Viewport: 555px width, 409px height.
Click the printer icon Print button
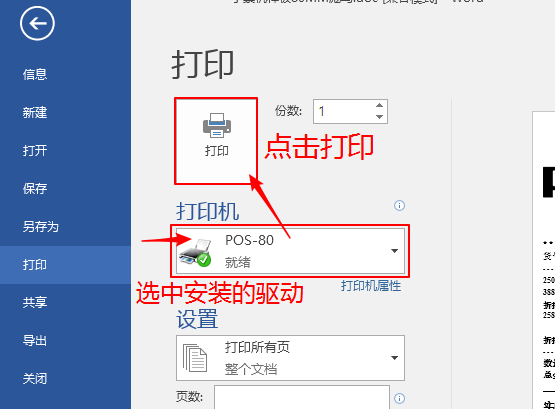(216, 141)
